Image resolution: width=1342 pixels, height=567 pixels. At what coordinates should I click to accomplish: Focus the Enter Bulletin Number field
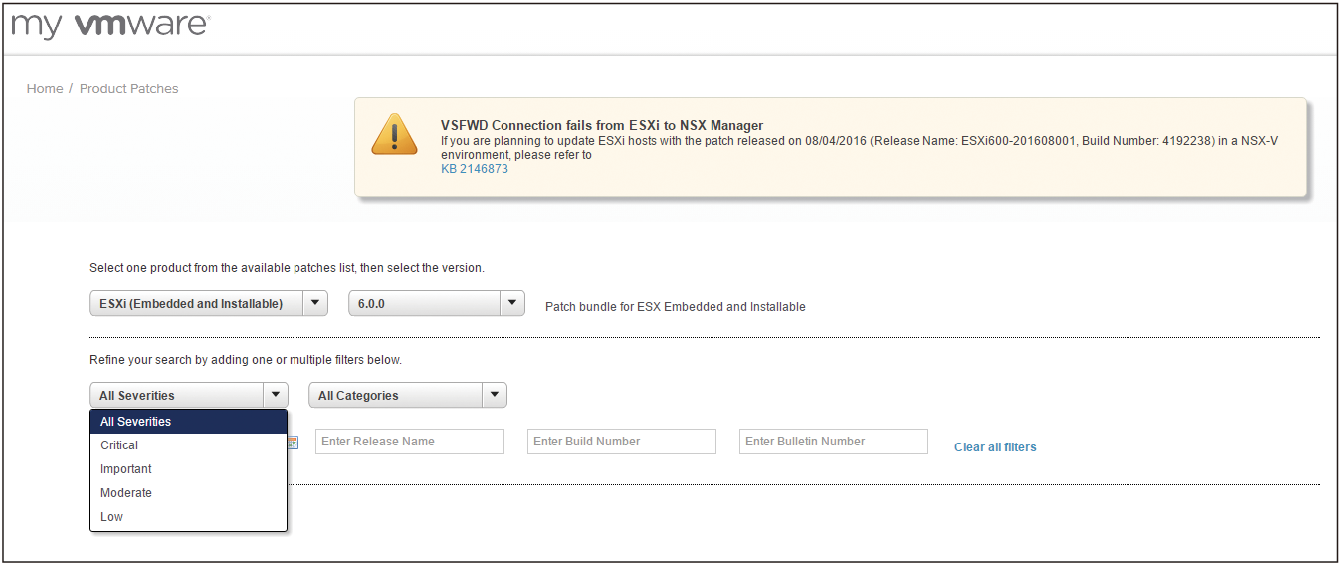833,441
